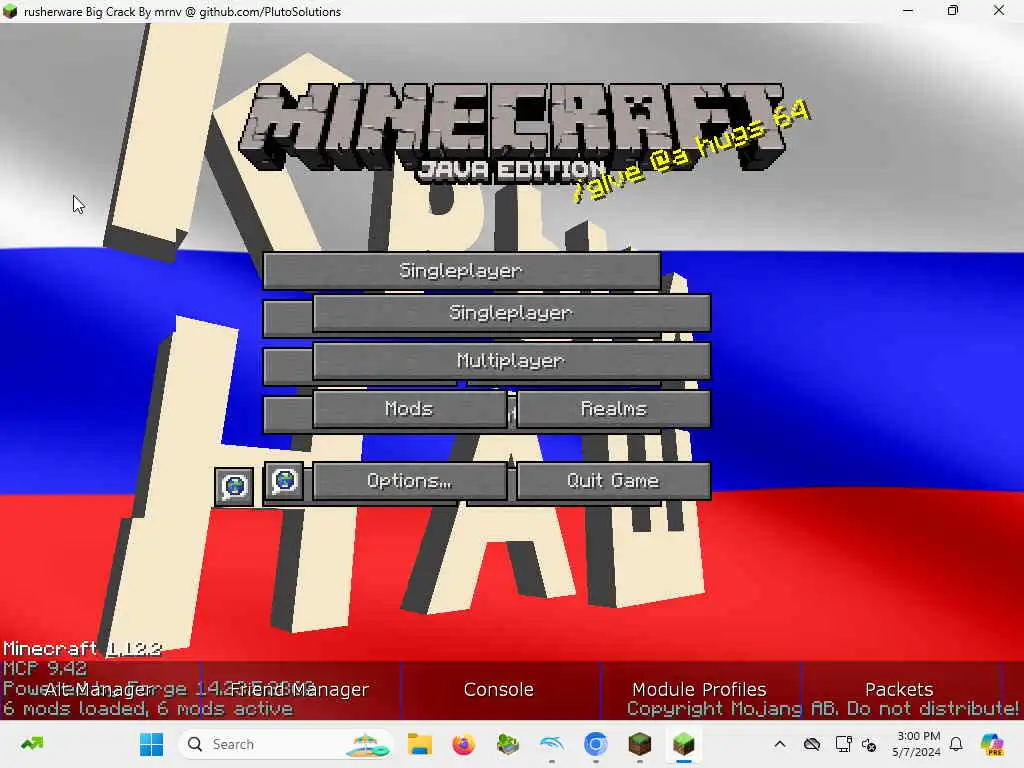The height and width of the screenshot is (768, 1024).
Task: Open the Friend Manager tab
Action: point(300,690)
